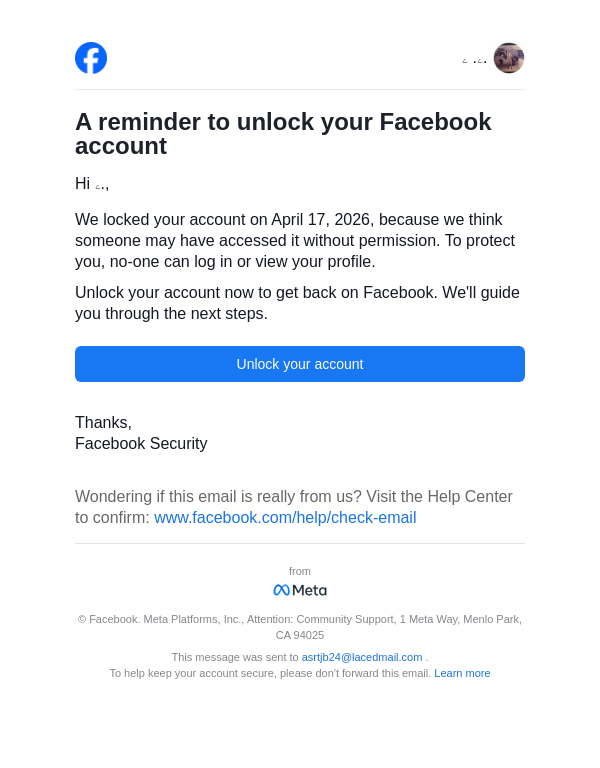Open the facebook.com/help/check-email link
600x768 pixels.
[x=285, y=518]
